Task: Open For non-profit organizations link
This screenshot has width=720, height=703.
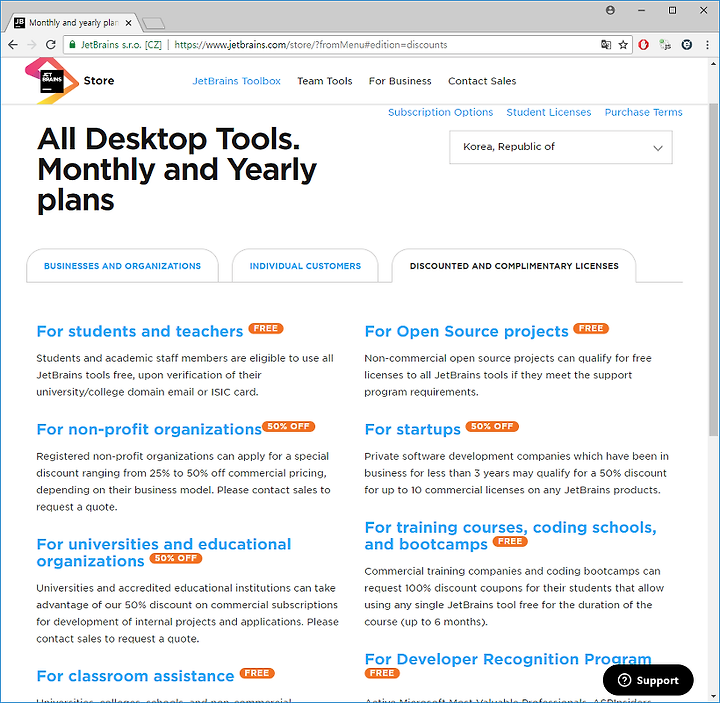Action: click(149, 429)
